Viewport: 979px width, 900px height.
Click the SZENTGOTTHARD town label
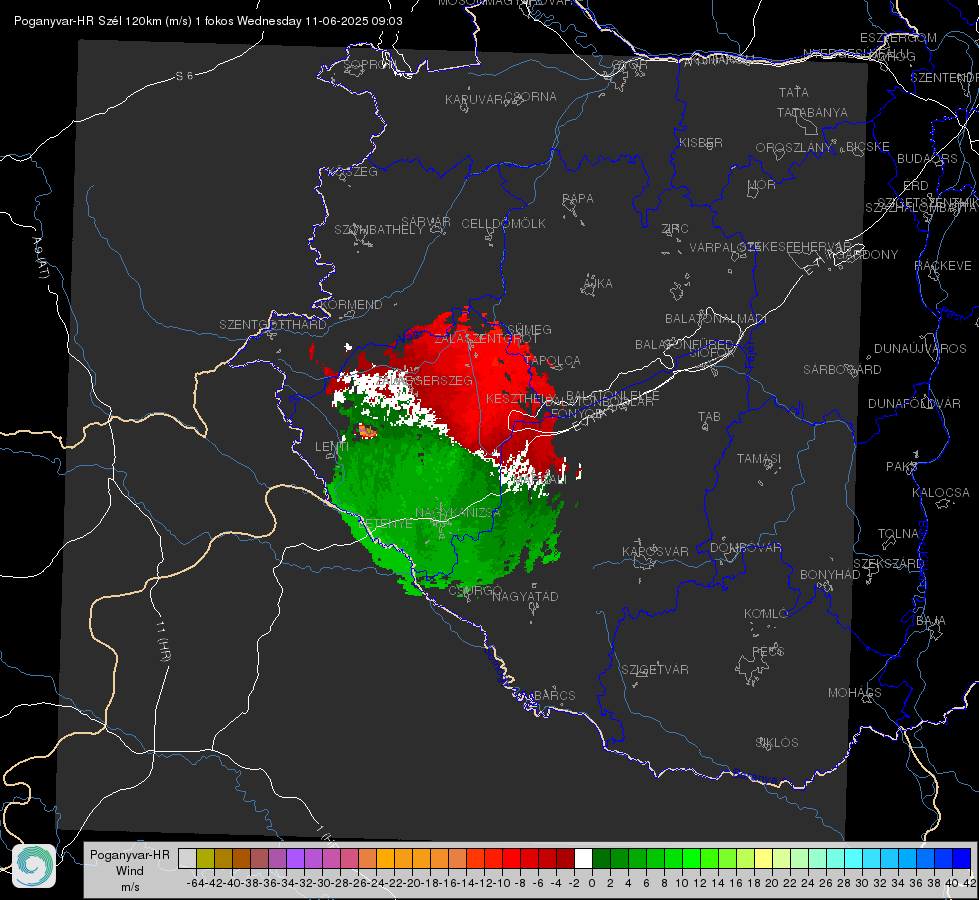[x=273, y=325]
